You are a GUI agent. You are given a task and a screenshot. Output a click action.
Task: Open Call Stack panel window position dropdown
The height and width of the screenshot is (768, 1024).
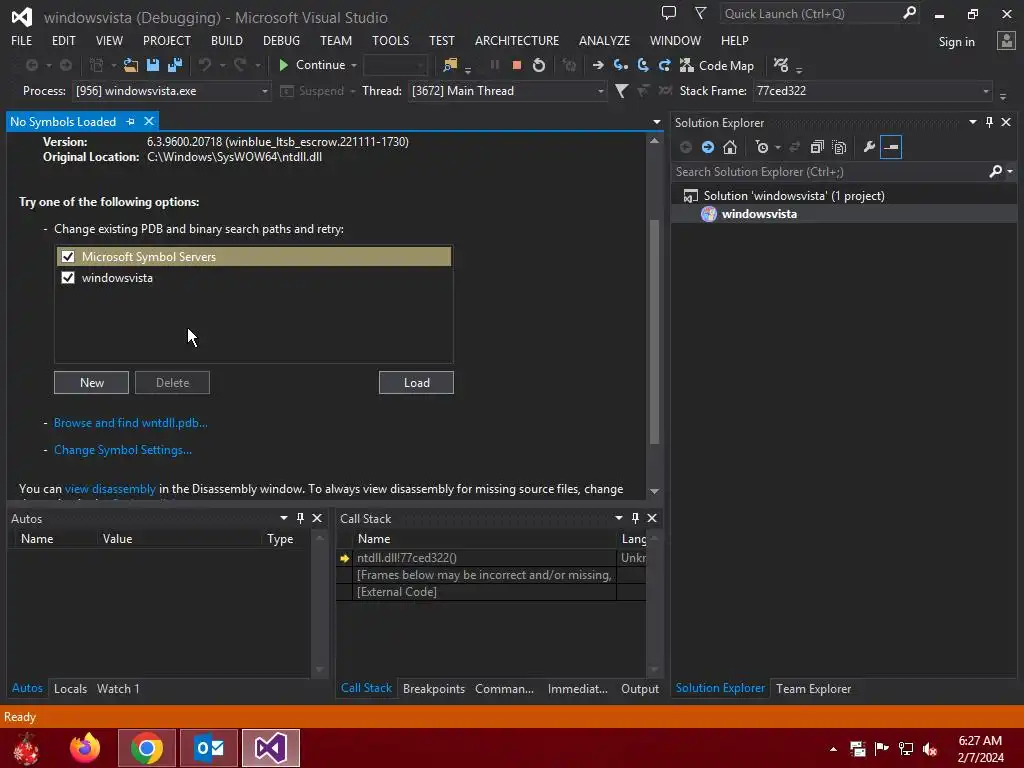click(x=618, y=518)
